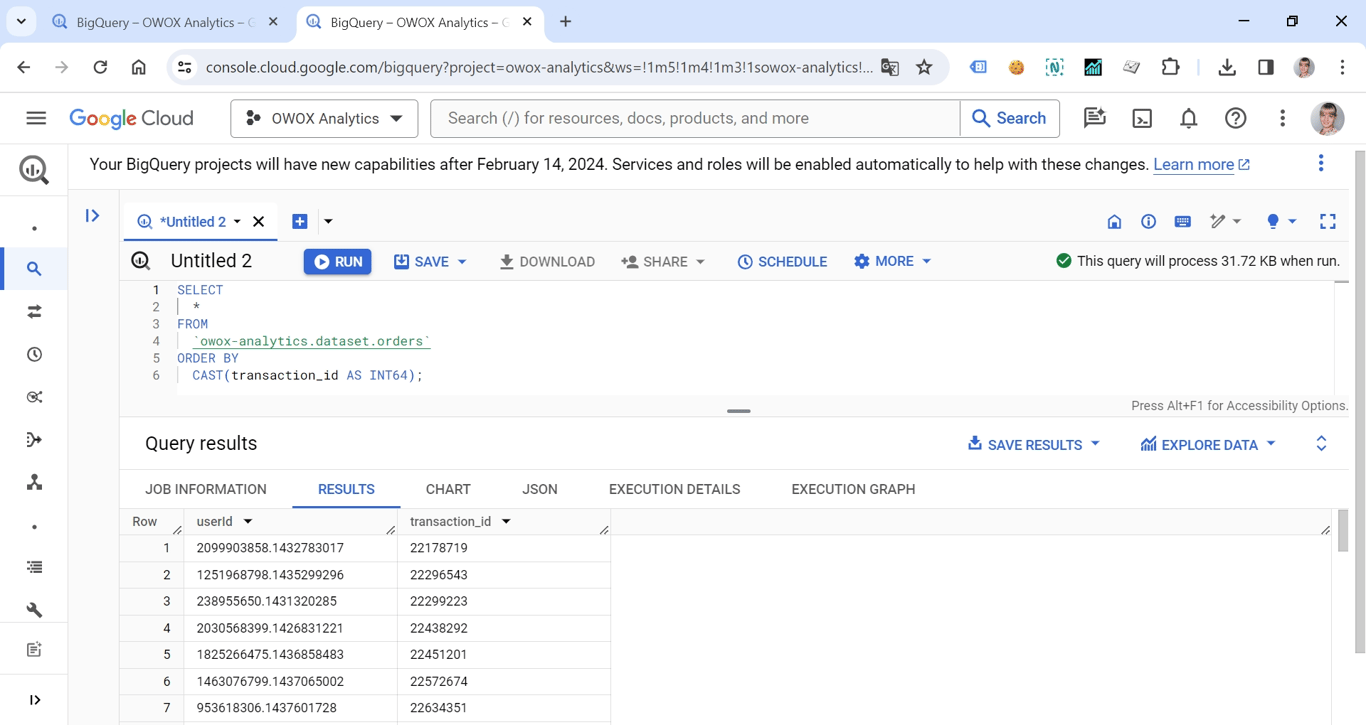Click the BigQuery logo icon in sidebar

pyautogui.click(x=34, y=170)
